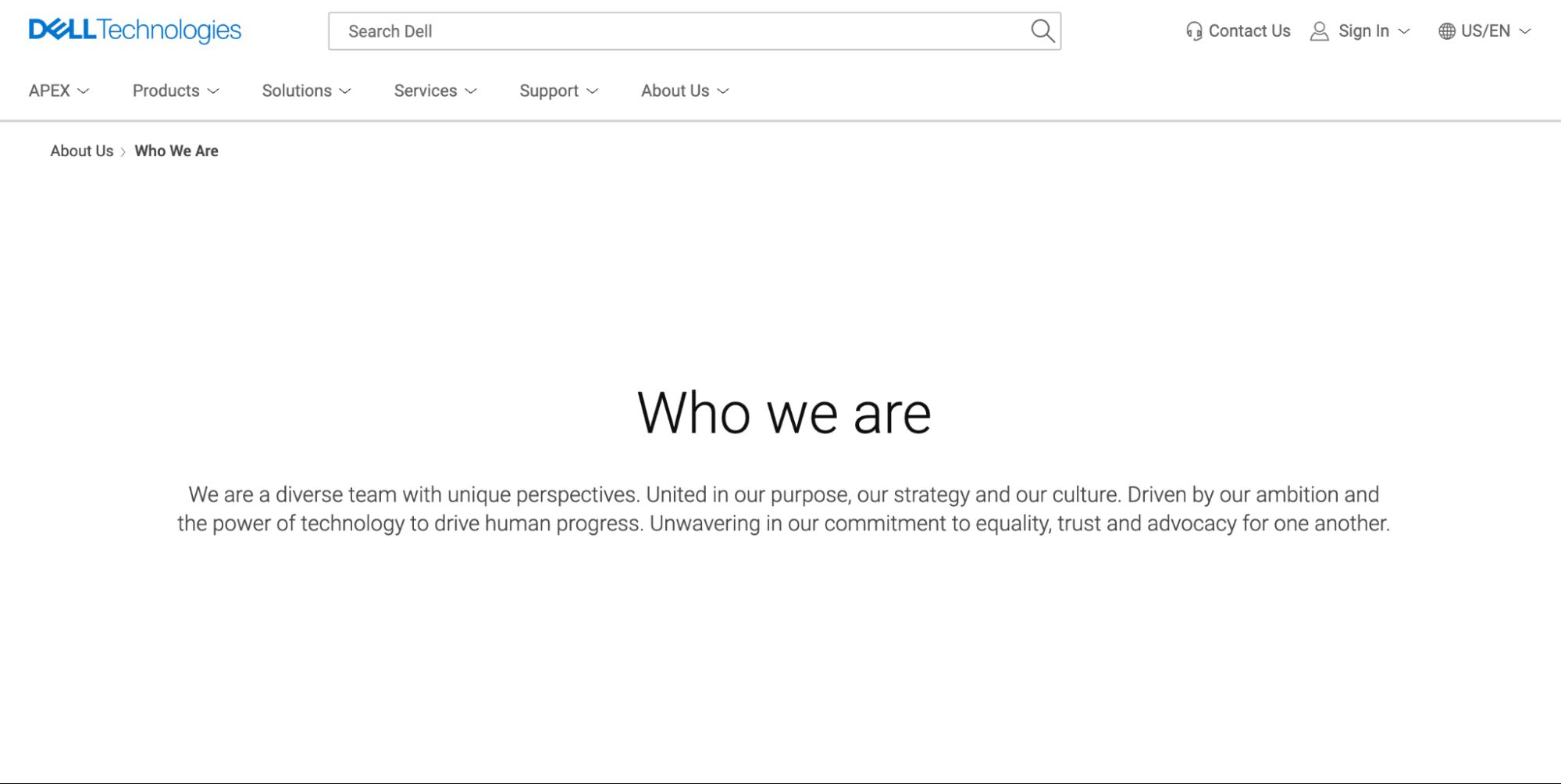Expand the About Us nav chevron
This screenshot has width=1561, height=784.
(x=723, y=91)
